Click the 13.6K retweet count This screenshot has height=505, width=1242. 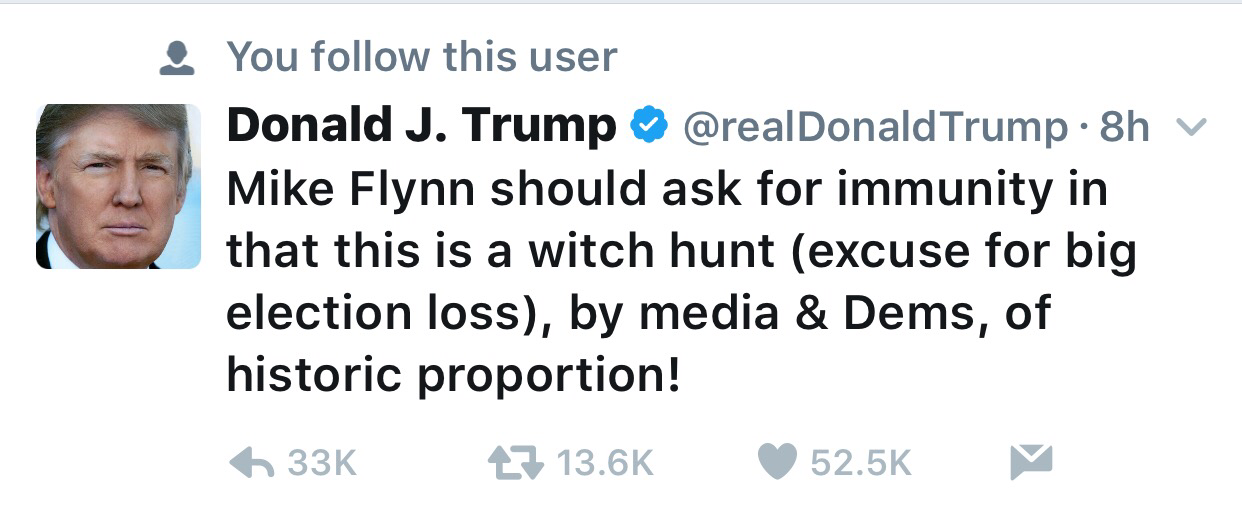coord(603,462)
